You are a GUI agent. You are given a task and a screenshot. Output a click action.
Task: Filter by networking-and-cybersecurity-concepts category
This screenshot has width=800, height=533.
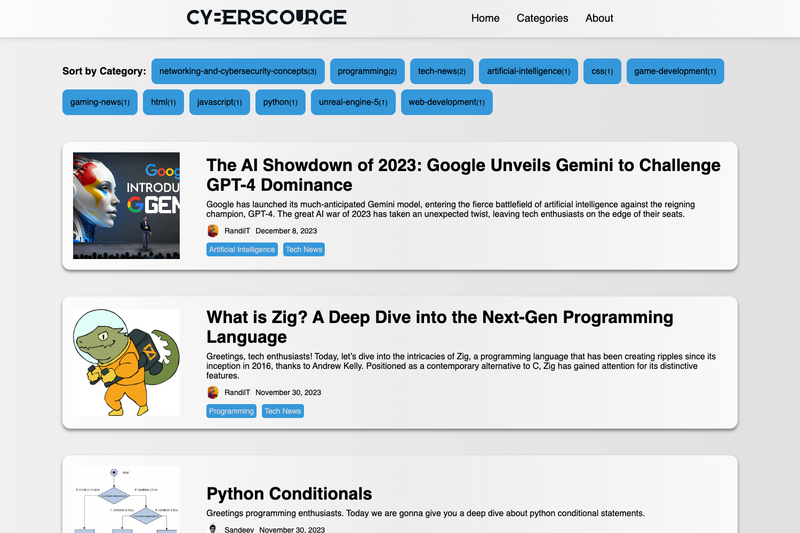(238, 71)
